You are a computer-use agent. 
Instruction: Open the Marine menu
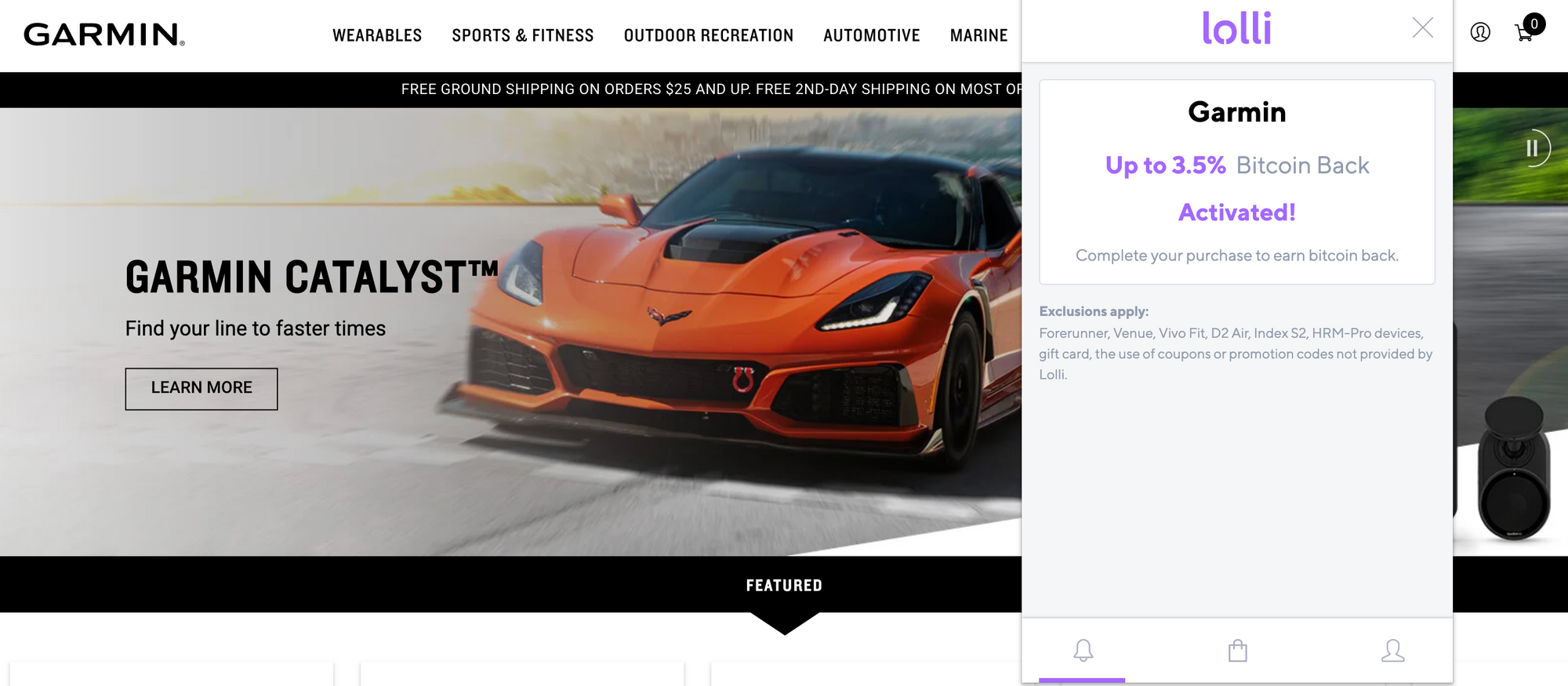pos(979,35)
